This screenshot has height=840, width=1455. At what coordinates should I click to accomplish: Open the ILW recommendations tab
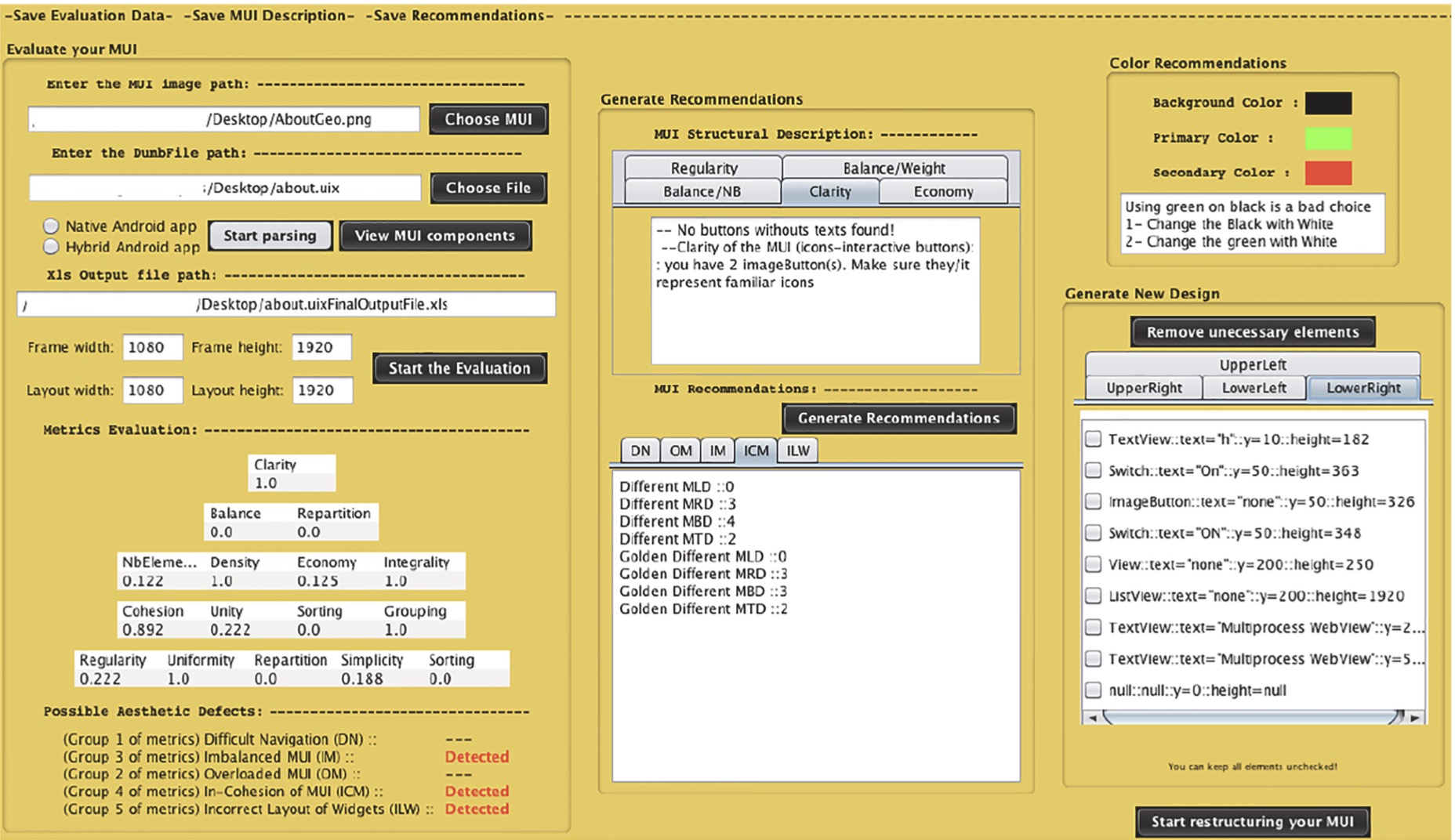click(798, 451)
